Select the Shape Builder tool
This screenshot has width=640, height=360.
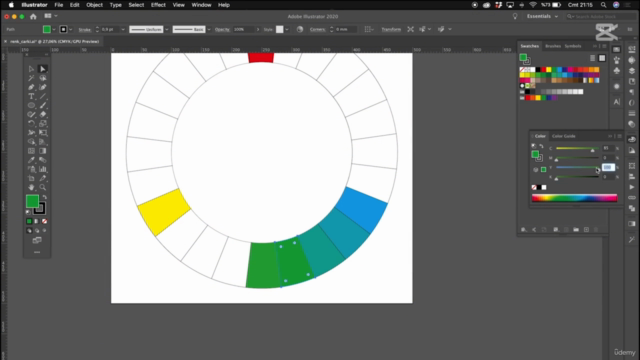[31, 142]
